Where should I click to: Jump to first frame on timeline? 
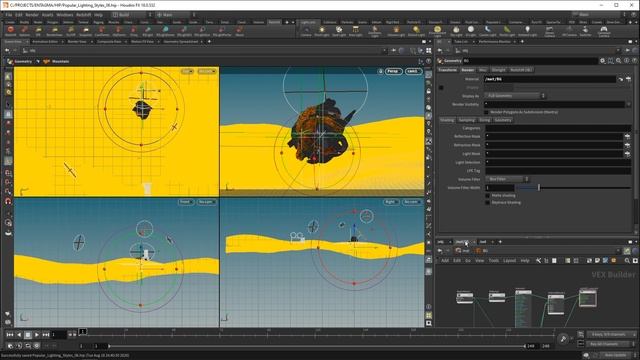pyautogui.click(x=10, y=335)
